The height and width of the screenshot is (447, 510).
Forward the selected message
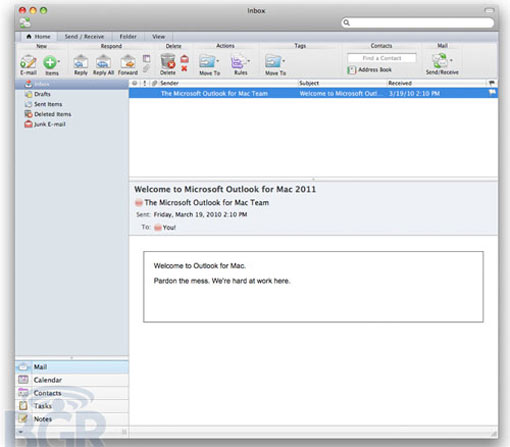tap(128, 65)
